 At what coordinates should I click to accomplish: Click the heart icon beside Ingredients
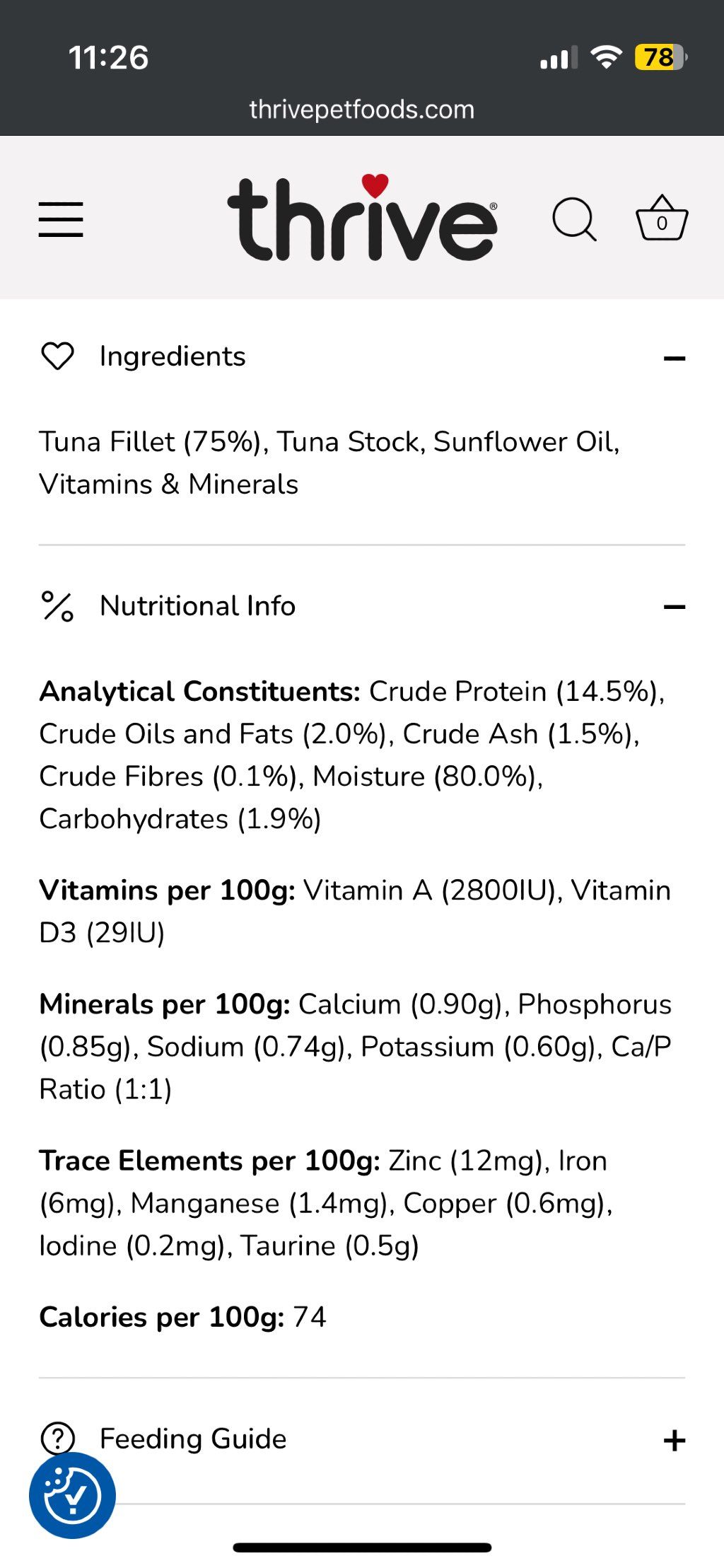[x=57, y=356]
